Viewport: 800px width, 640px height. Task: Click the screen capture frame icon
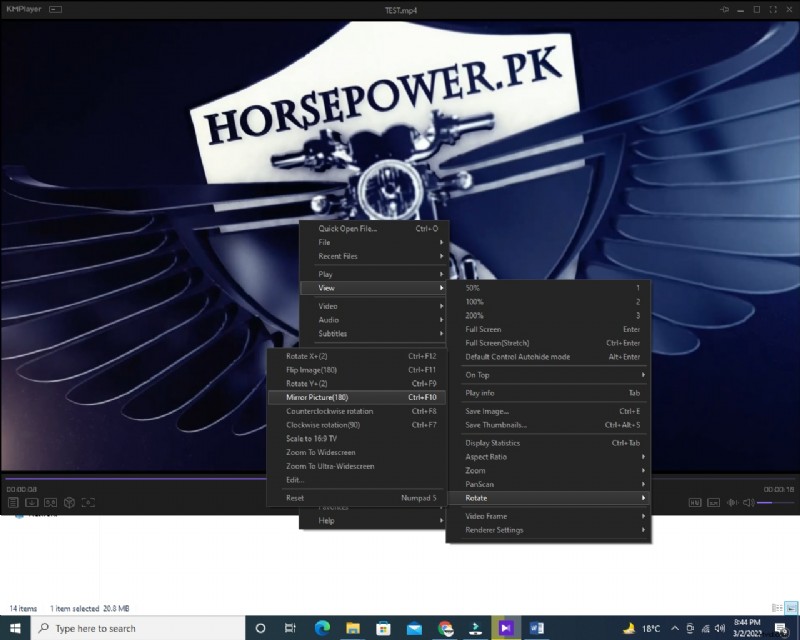(x=87, y=503)
